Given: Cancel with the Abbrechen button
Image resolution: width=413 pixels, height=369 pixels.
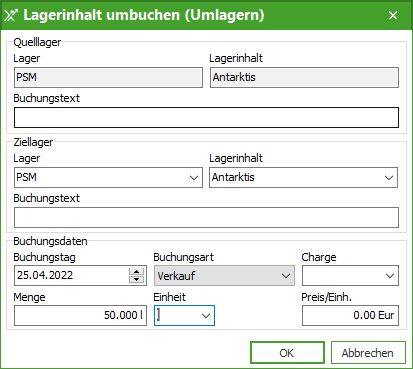Looking at the screenshot, I should coord(368,352).
